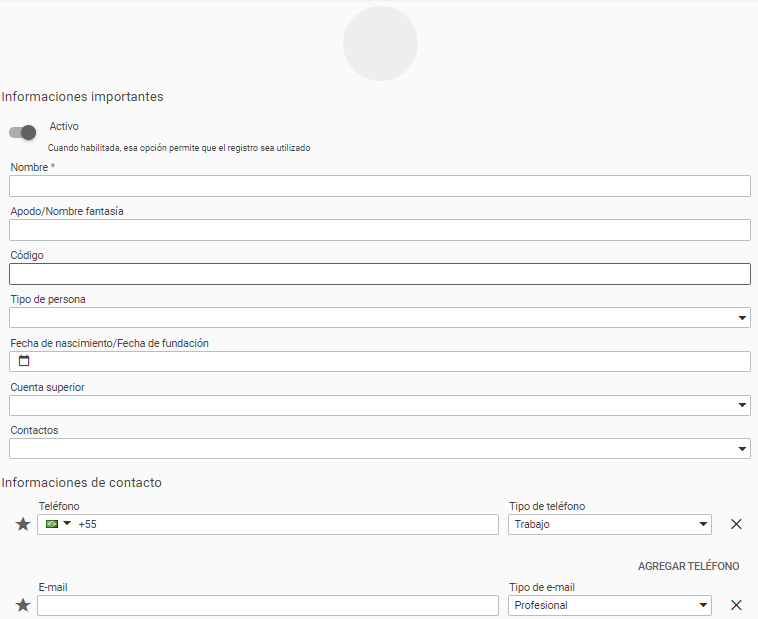758x619 pixels.
Task: Click the round profile picture placeholder
Action: coord(380,44)
